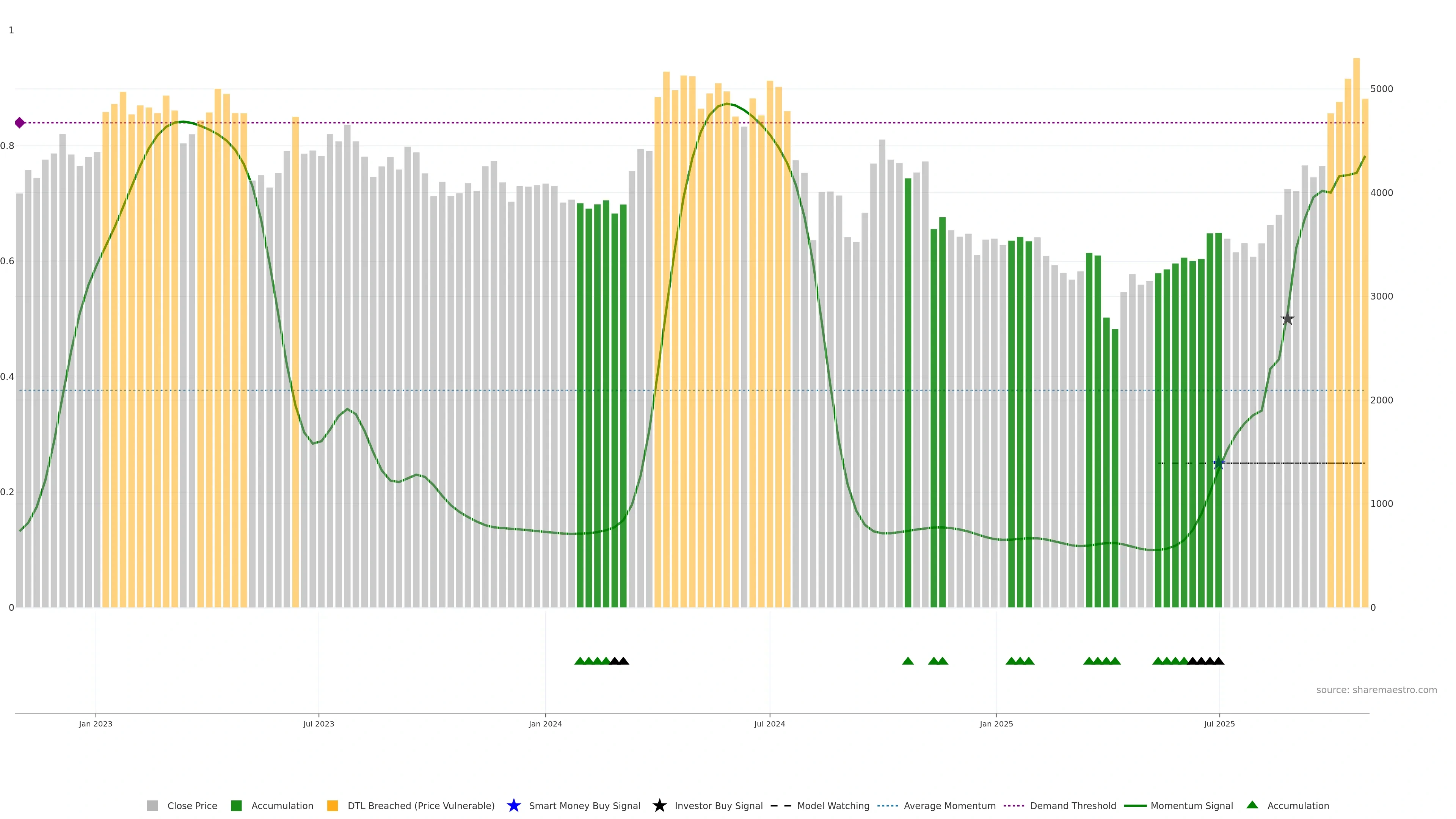The image size is (1456, 819).
Task: Click the purple diamond Demand Threshold marker
Action: coord(20,122)
